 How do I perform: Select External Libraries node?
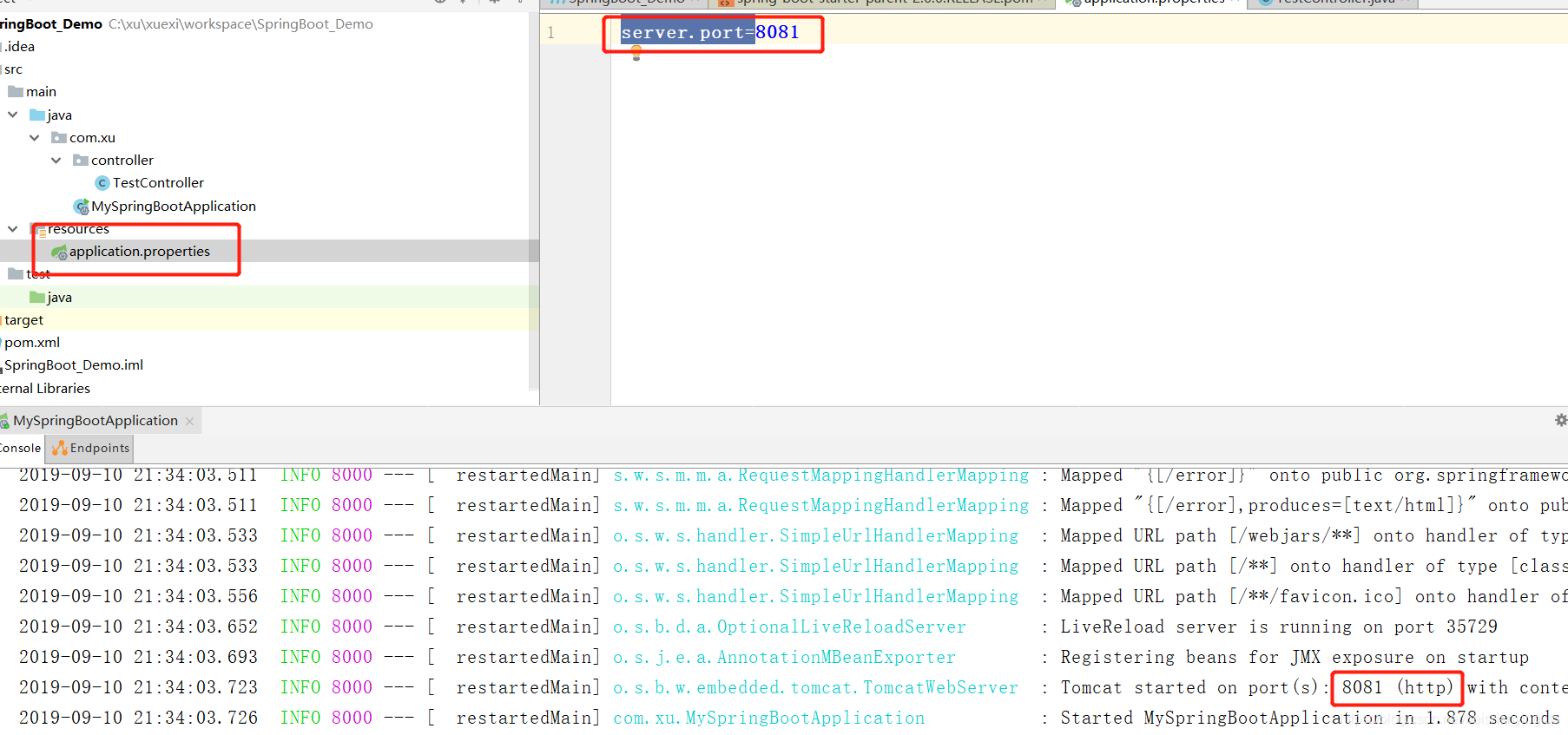45,389
